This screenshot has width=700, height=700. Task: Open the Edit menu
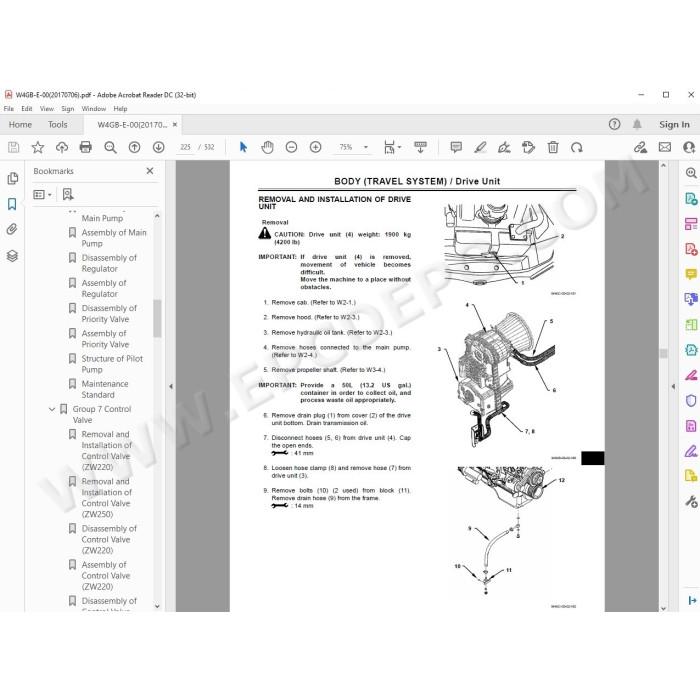[27, 108]
